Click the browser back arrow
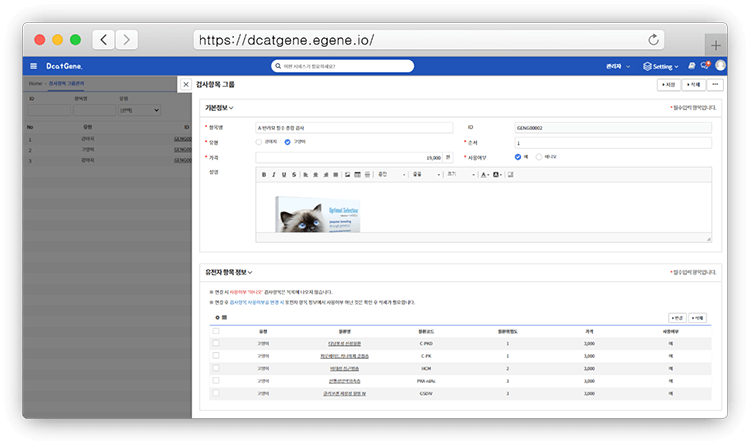Viewport: 750px width, 441px height. pyautogui.click(x=103, y=40)
